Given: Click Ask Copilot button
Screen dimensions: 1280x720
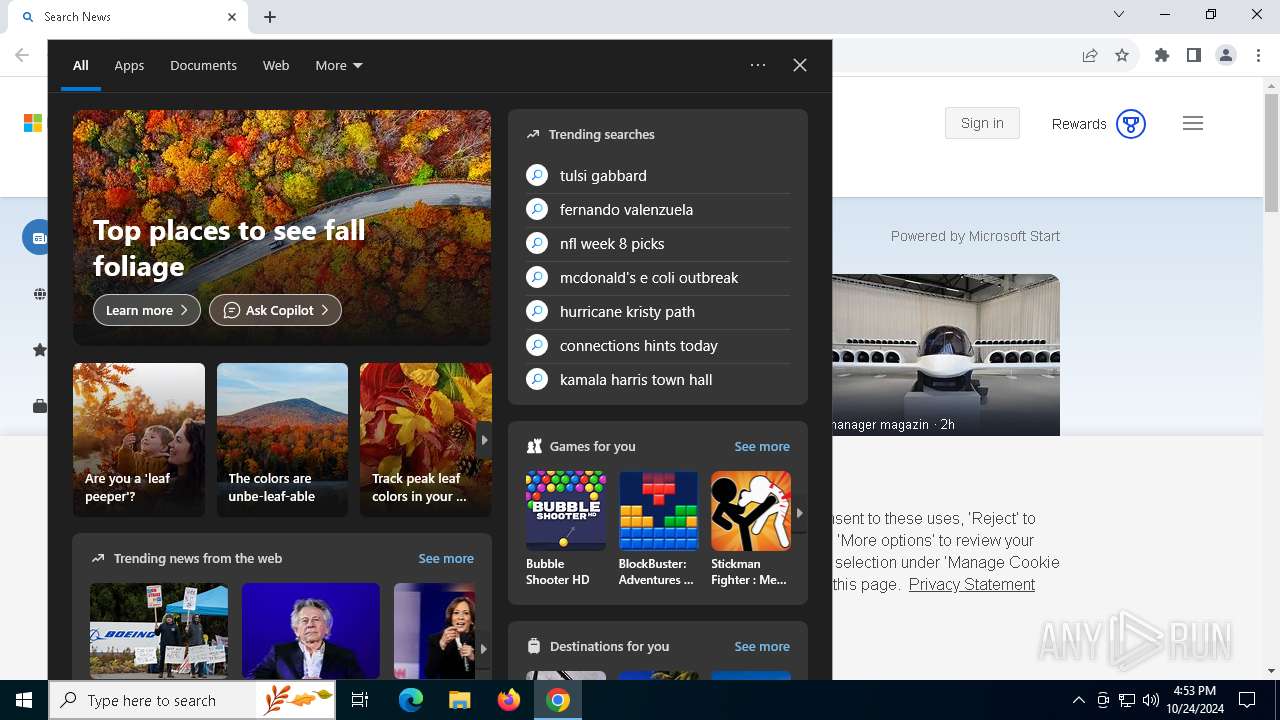Looking at the screenshot, I should [x=275, y=310].
